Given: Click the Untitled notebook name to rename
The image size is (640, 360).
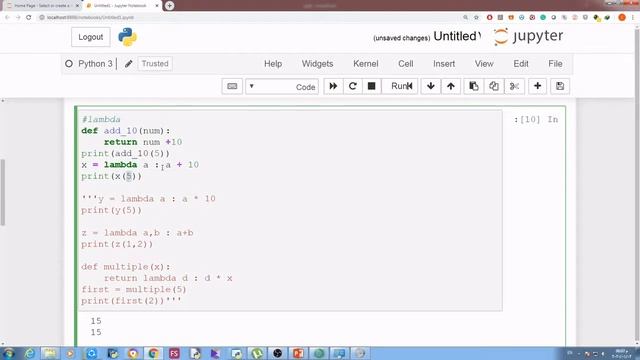Looking at the screenshot, I should [x=456, y=36].
